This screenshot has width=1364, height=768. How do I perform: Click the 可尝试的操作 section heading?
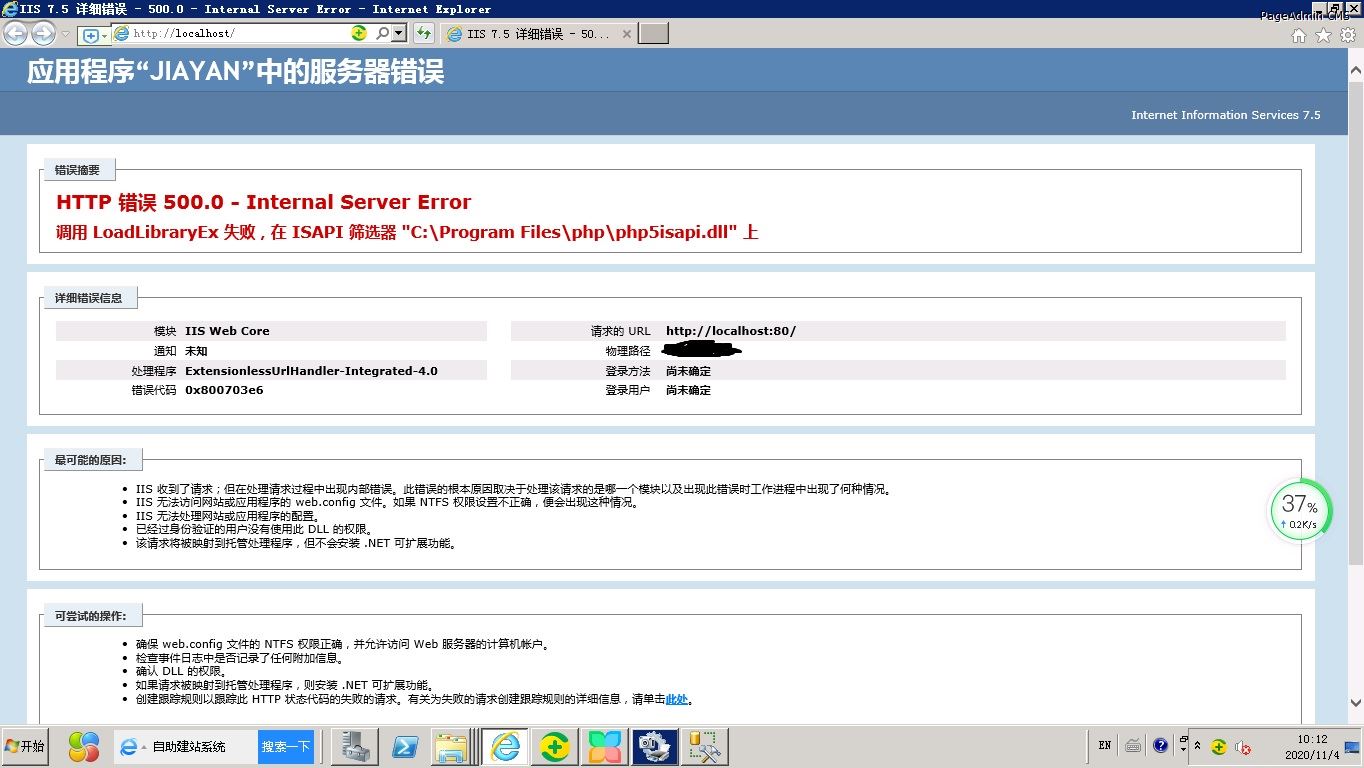91,615
